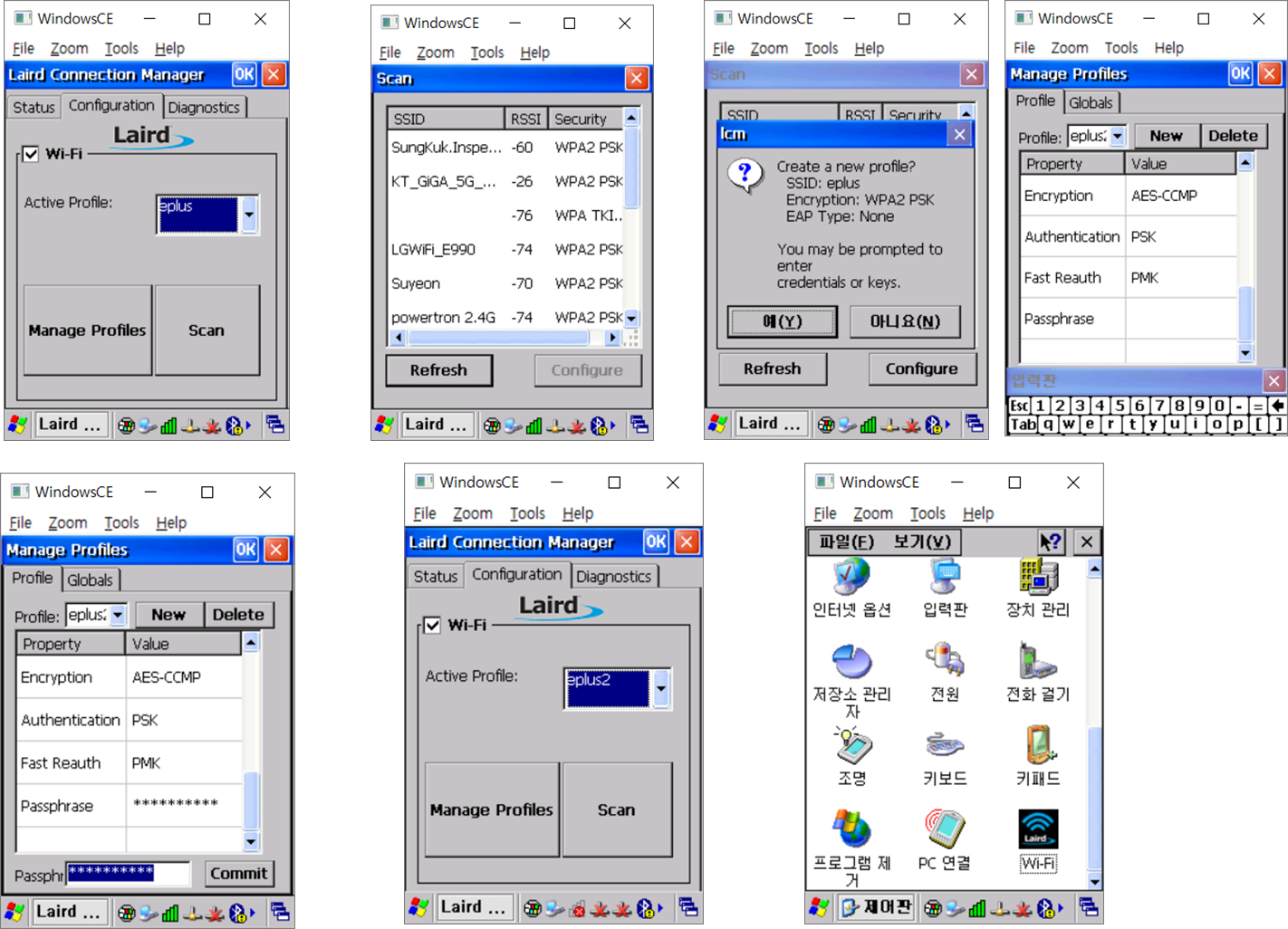Click scroll-down arrow of the Scan SSID list
The width and height of the screenshot is (1288, 929).
coord(631,318)
